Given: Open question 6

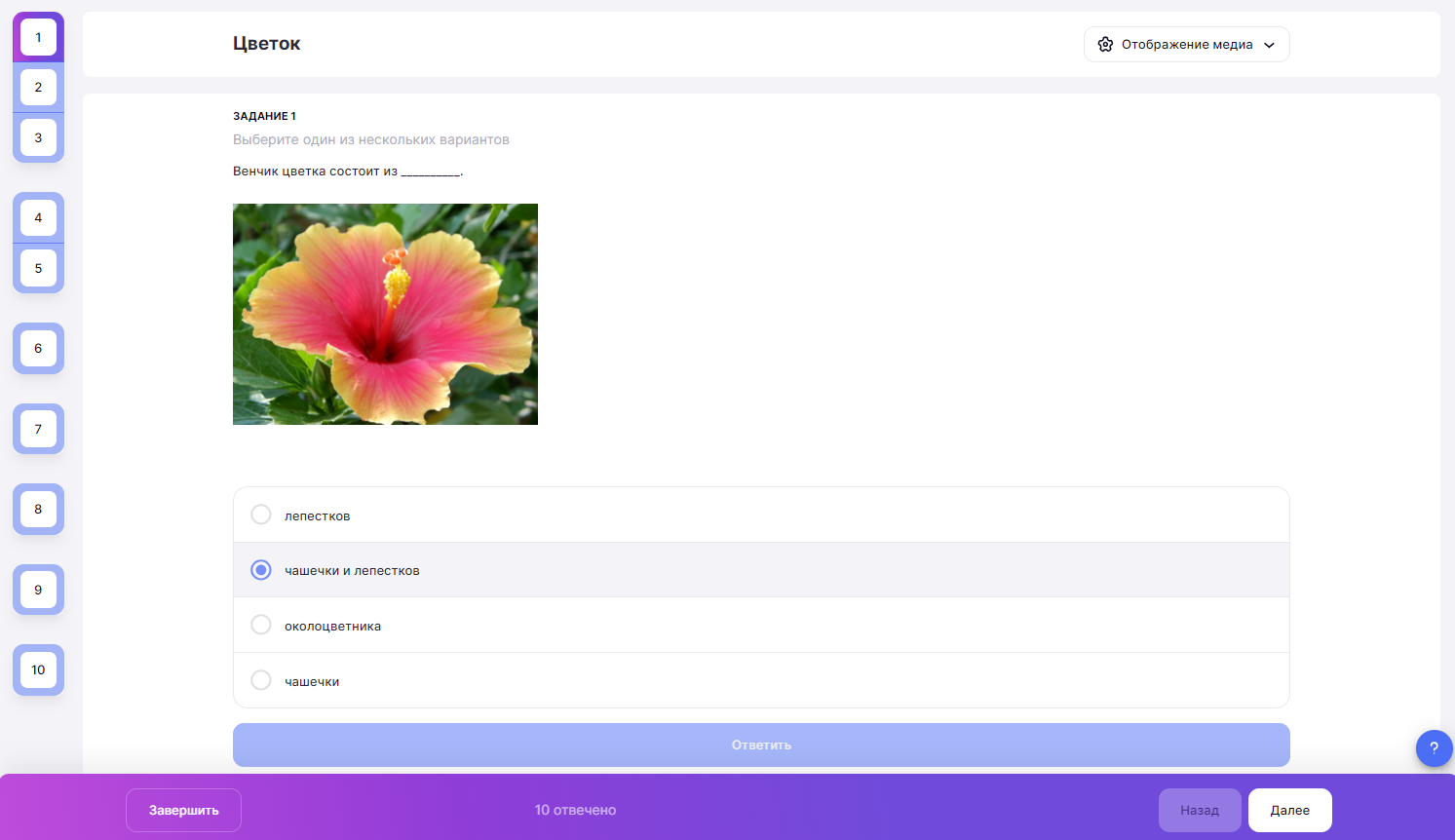Looking at the screenshot, I should pyautogui.click(x=38, y=348).
